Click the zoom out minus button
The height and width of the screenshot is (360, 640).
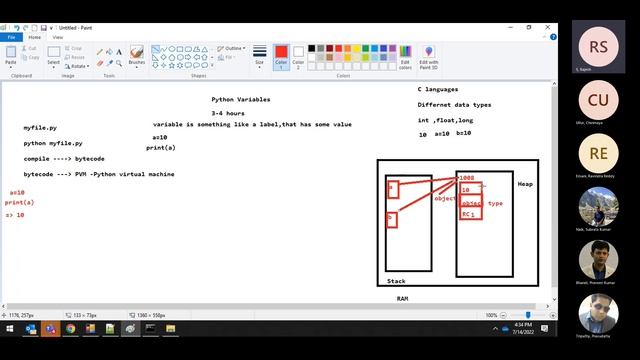click(x=503, y=315)
